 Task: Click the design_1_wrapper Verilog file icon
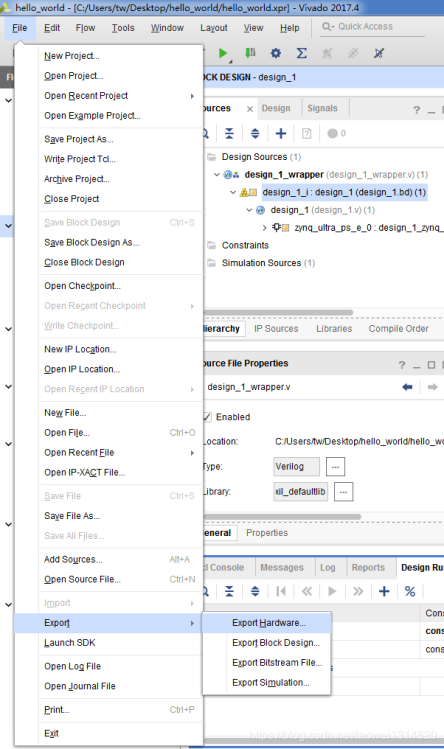coord(232,174)
